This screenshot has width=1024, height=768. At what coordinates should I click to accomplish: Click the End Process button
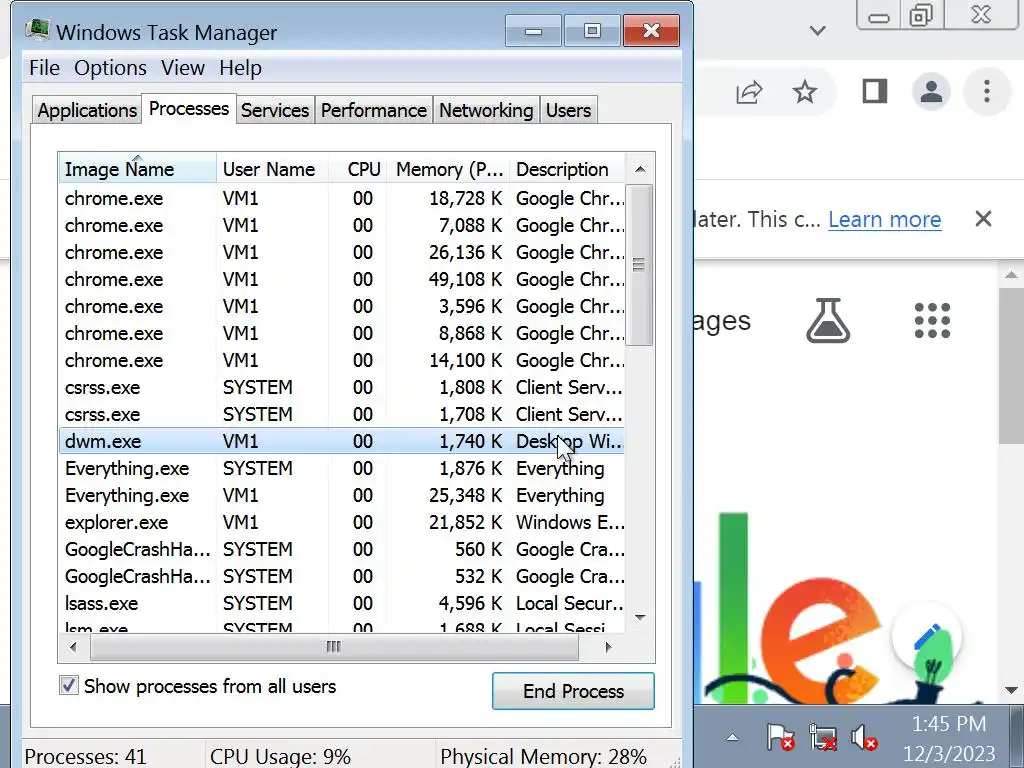tap(573, 691)
